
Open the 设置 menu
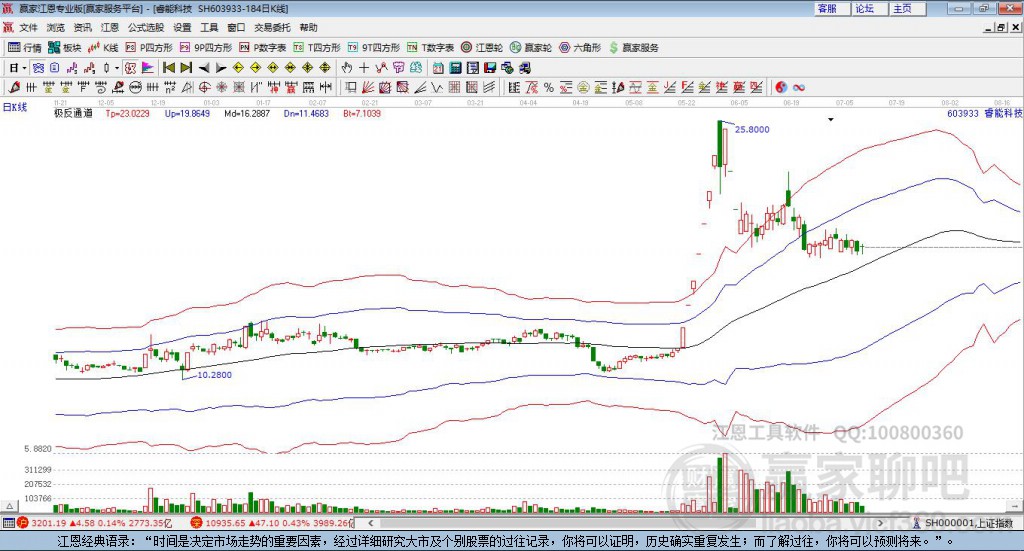point(182,27)
